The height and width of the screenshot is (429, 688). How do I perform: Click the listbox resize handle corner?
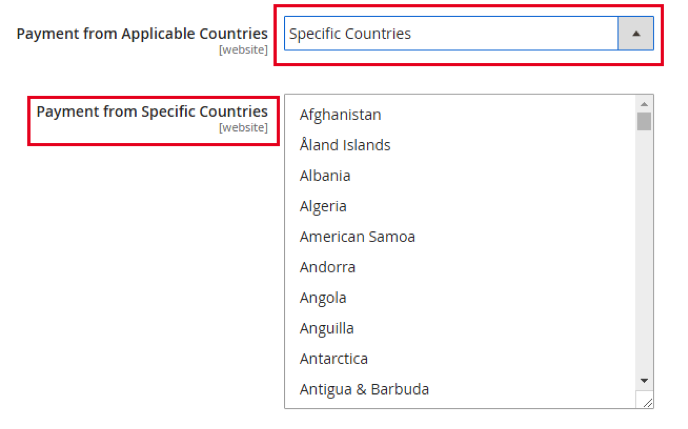tap(647, 401)
